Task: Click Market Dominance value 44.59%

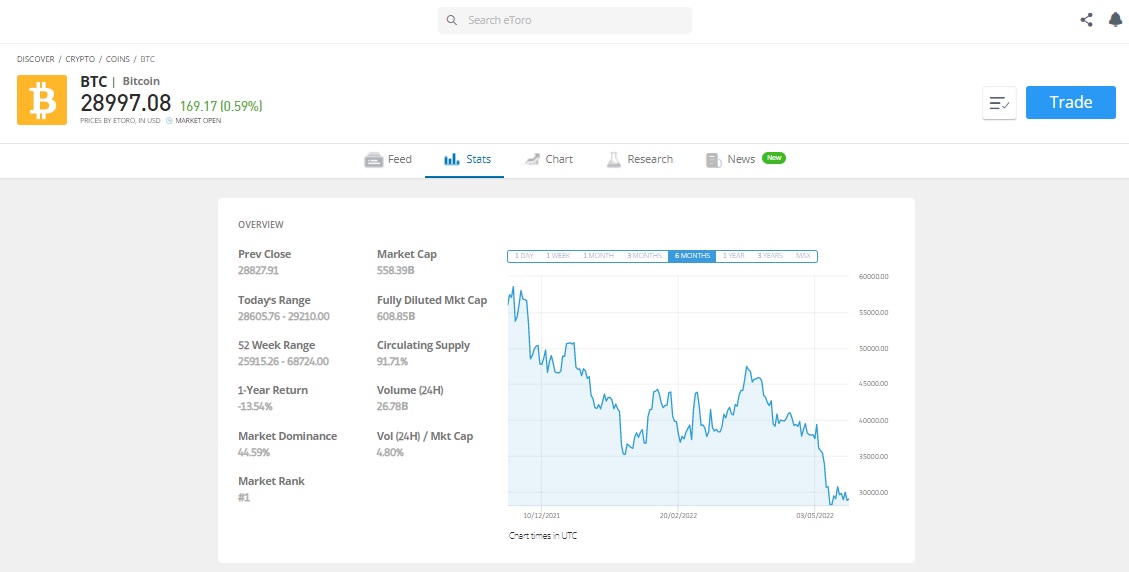Action: pyautogui.click(x=253, y=452)
